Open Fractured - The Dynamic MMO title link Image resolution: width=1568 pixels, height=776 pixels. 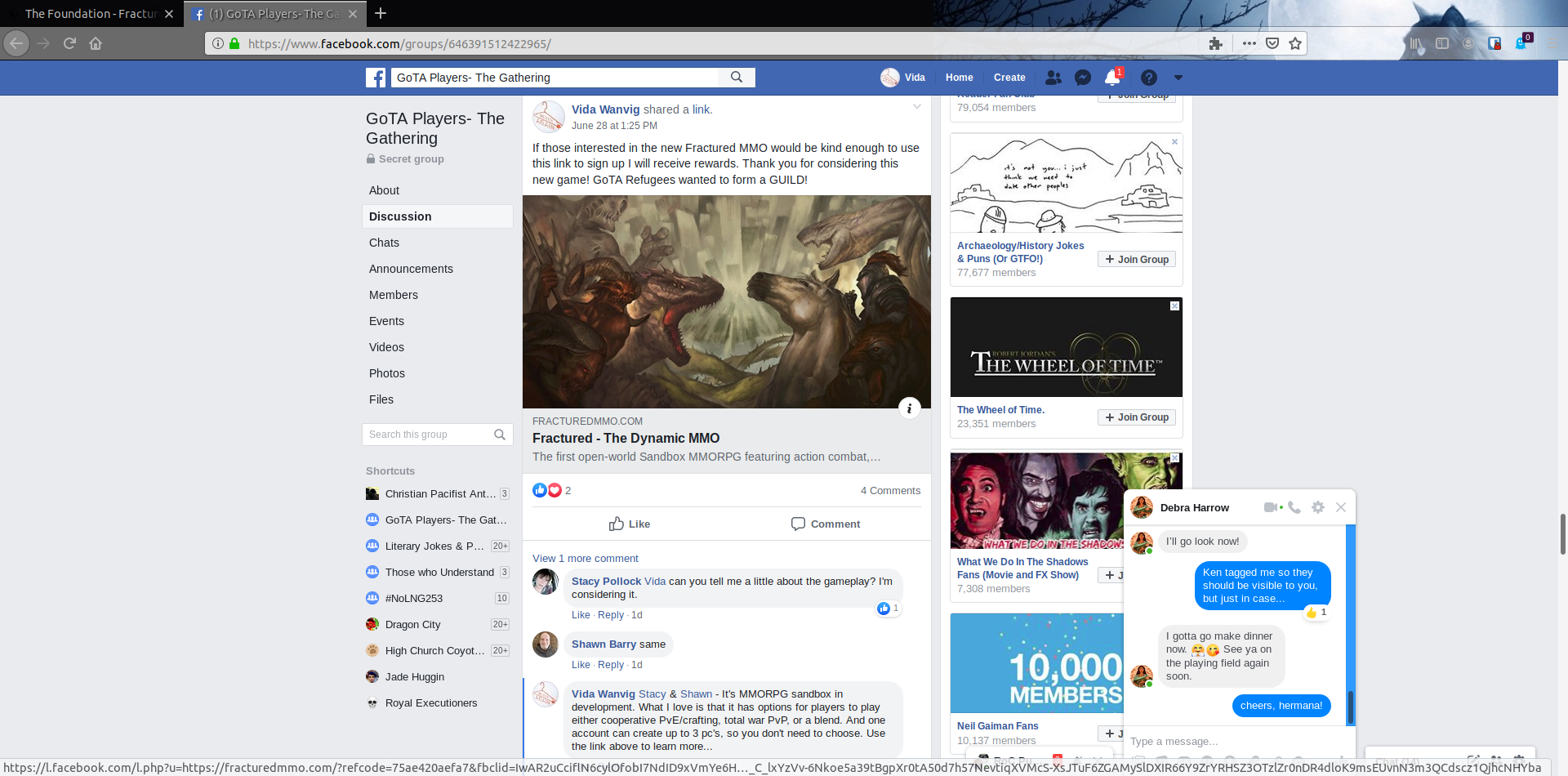pyautogui.click(x=626, y=438)
